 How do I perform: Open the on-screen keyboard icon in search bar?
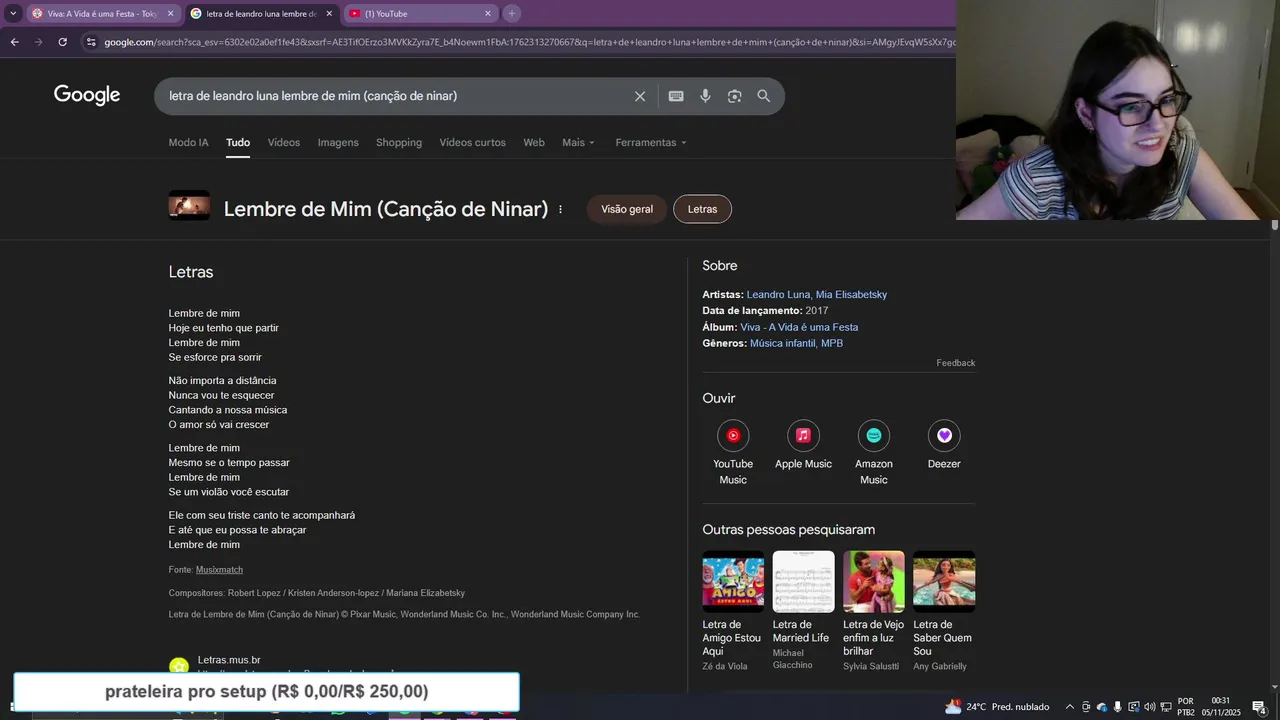coord(676,96)
